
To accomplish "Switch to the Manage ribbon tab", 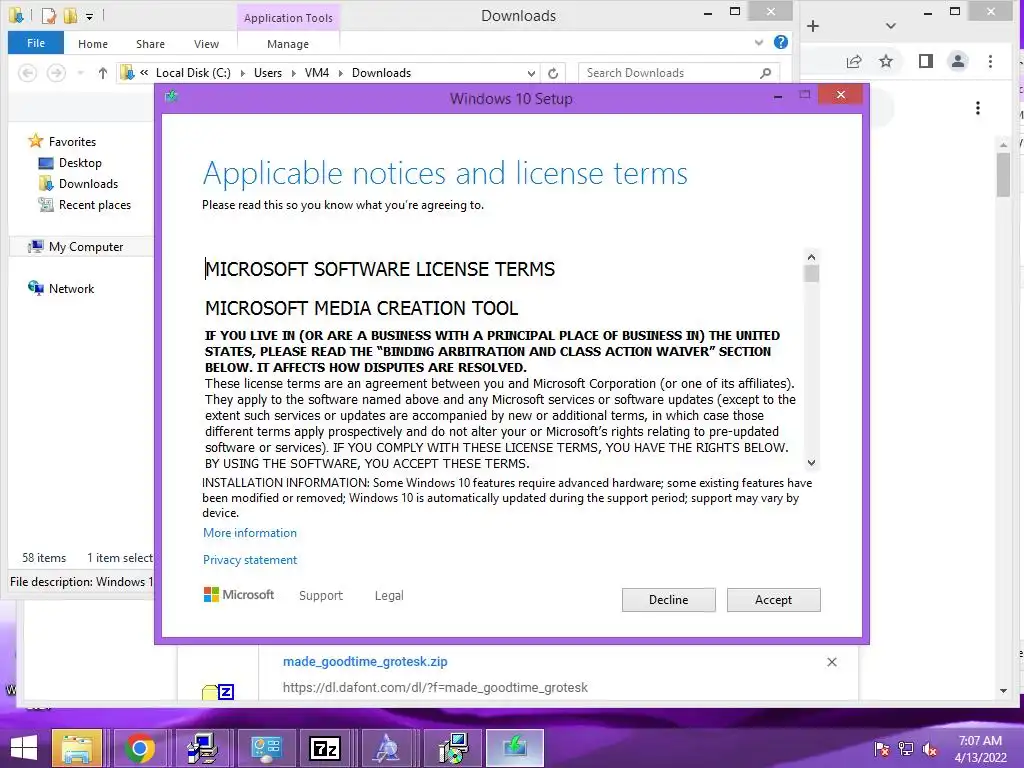I will (x=288, y=44).
